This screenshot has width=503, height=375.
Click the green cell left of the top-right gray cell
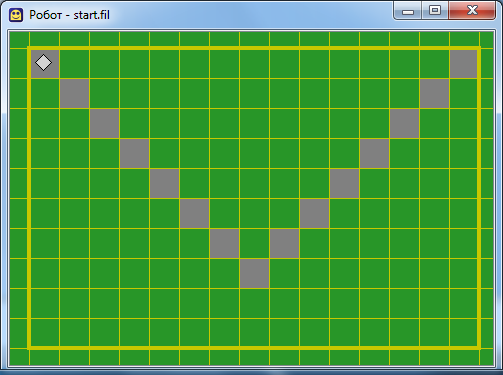[x=434, y=64]
